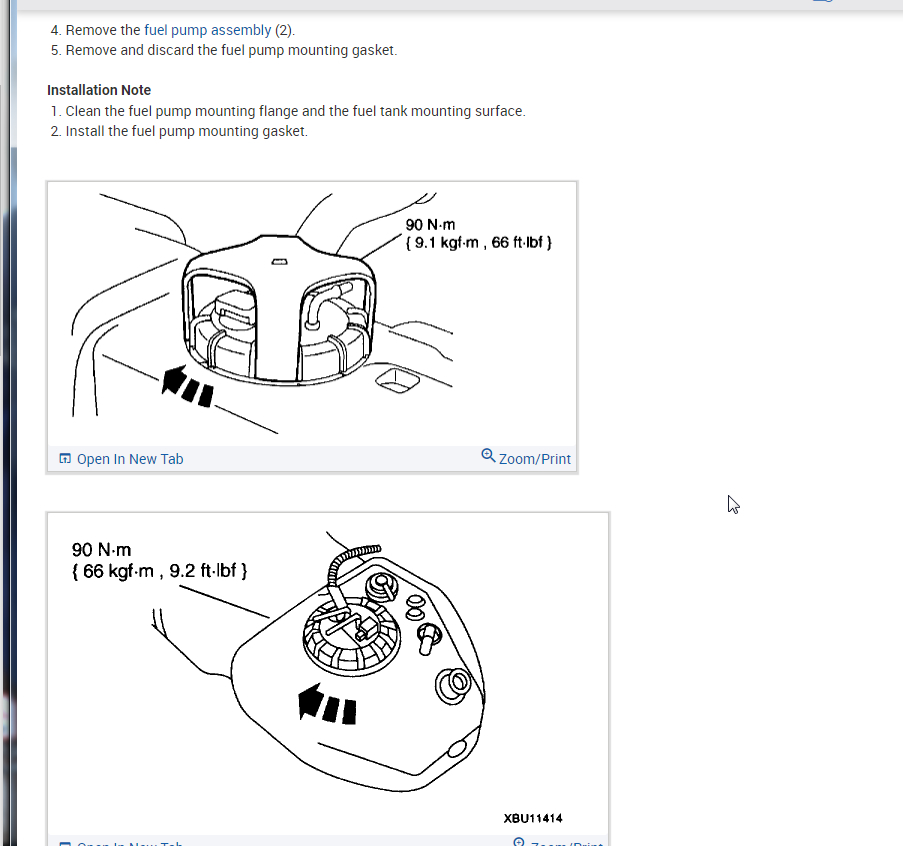The height and width of the screenshot is (846, 903).
Task: Click the new-tab icon under the second diagram
Action: click(65, 843)
